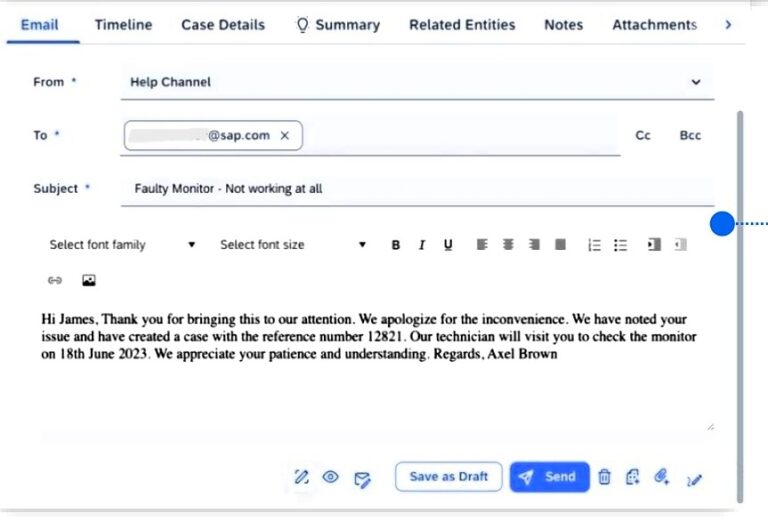Open the Case Details tab
Viewport: 768px width, 521px height.
click(223, 25)
